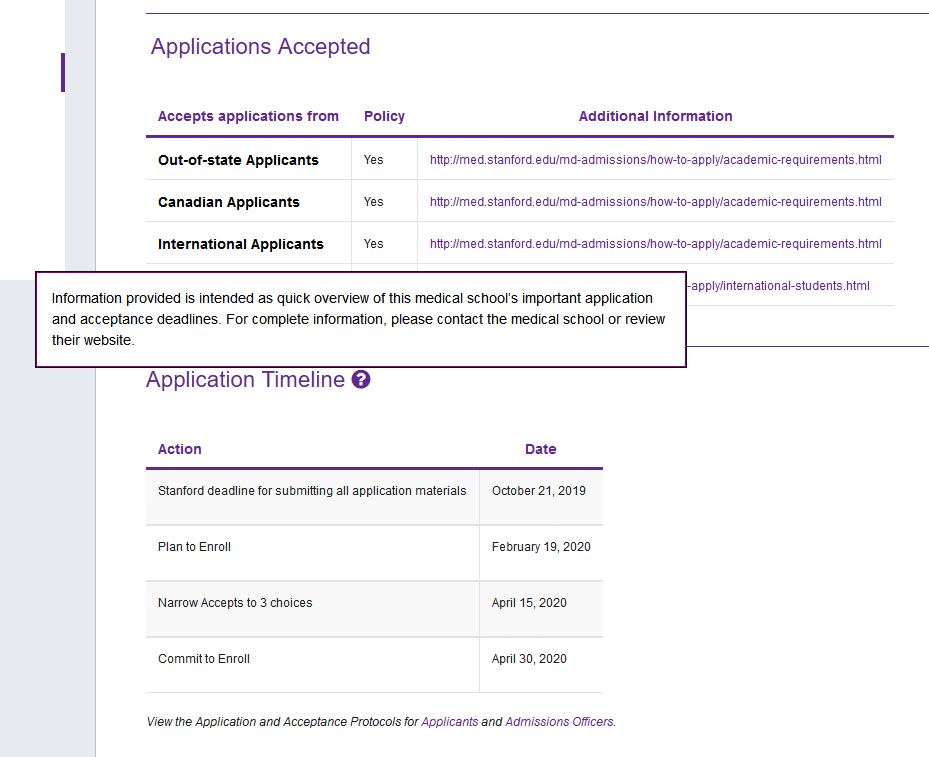Viewport: 929px width, 757px height.
Task: Open the Admissions Officers protocols link
Action: click(559, 722)
